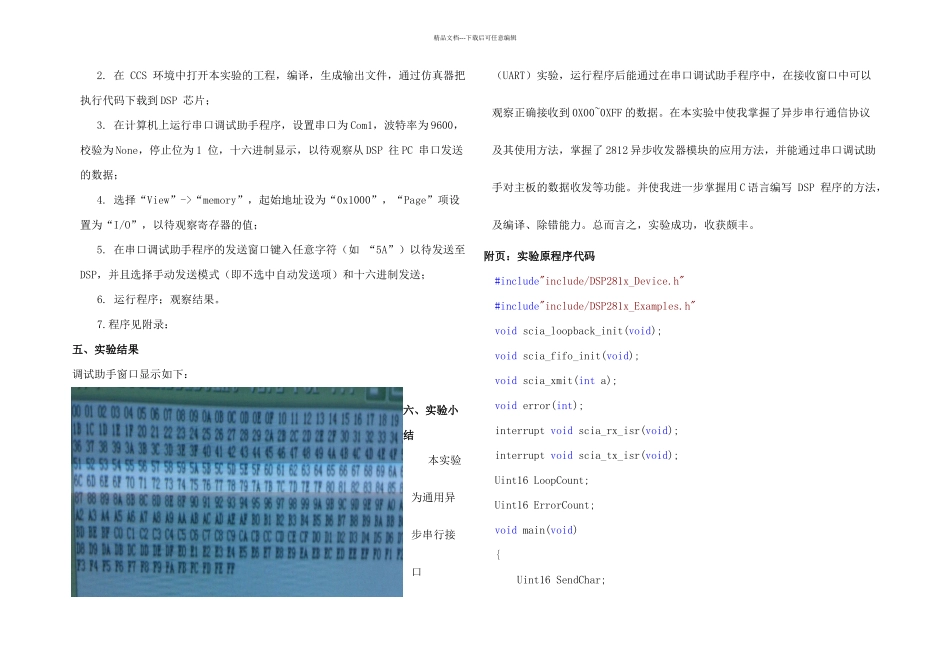Image resolution: width=950 pixels, height=672 pixels.
Task: Click heading '六、实验小' beside image
Action: click(x=431, y=410)
